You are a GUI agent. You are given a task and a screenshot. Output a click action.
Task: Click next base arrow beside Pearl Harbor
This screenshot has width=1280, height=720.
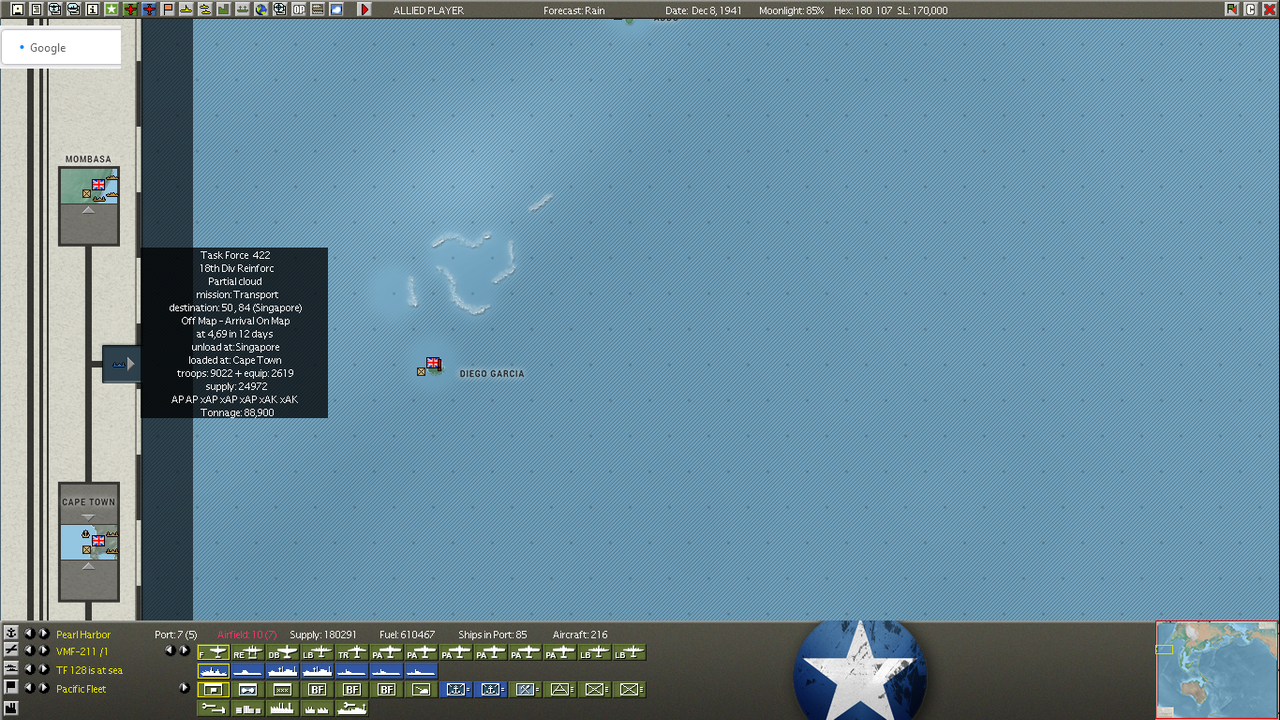(x=44, y=634)
